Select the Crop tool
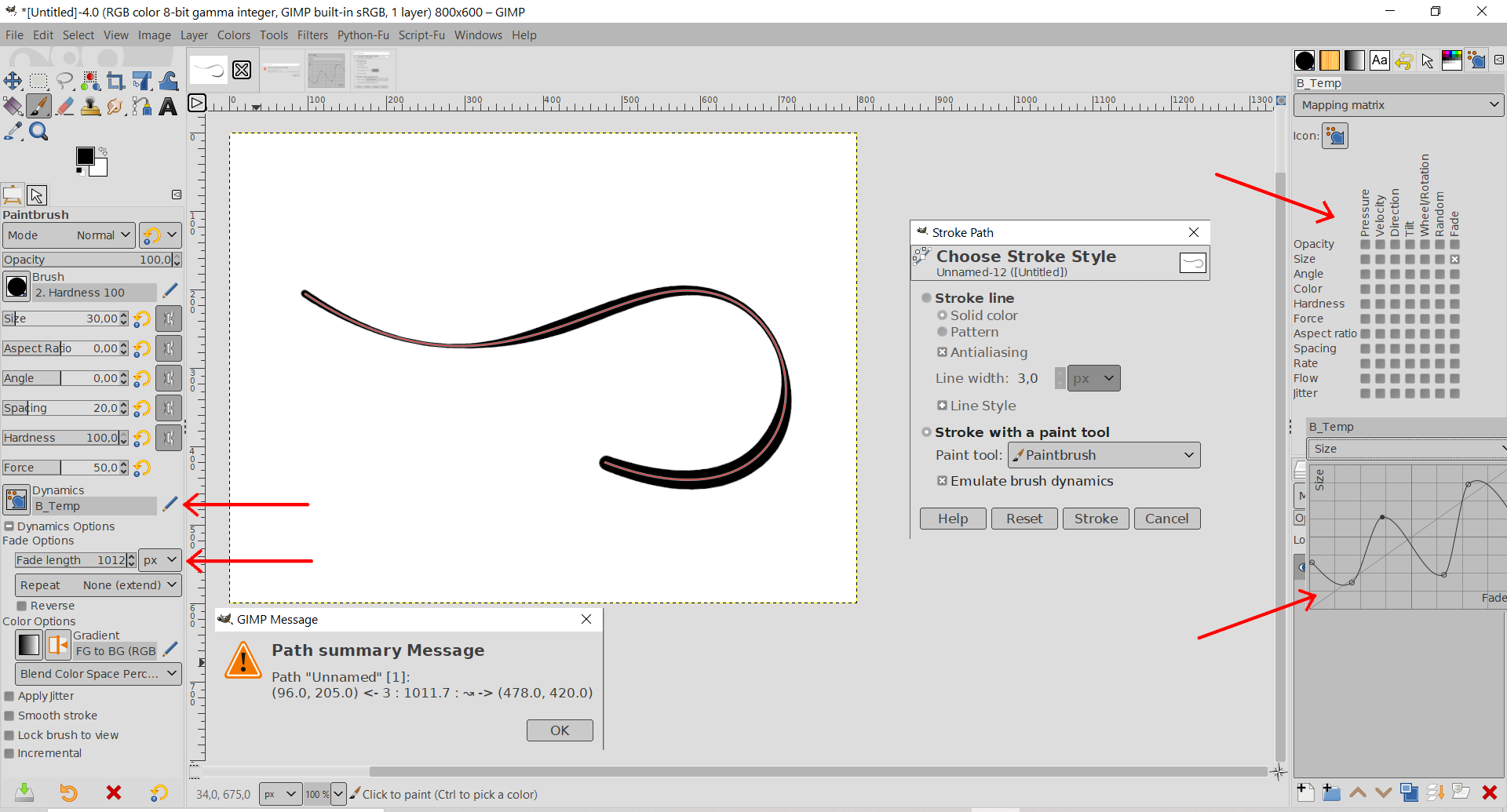The width and height of the screenshot is (1507, 812). [x=116, y=82]
